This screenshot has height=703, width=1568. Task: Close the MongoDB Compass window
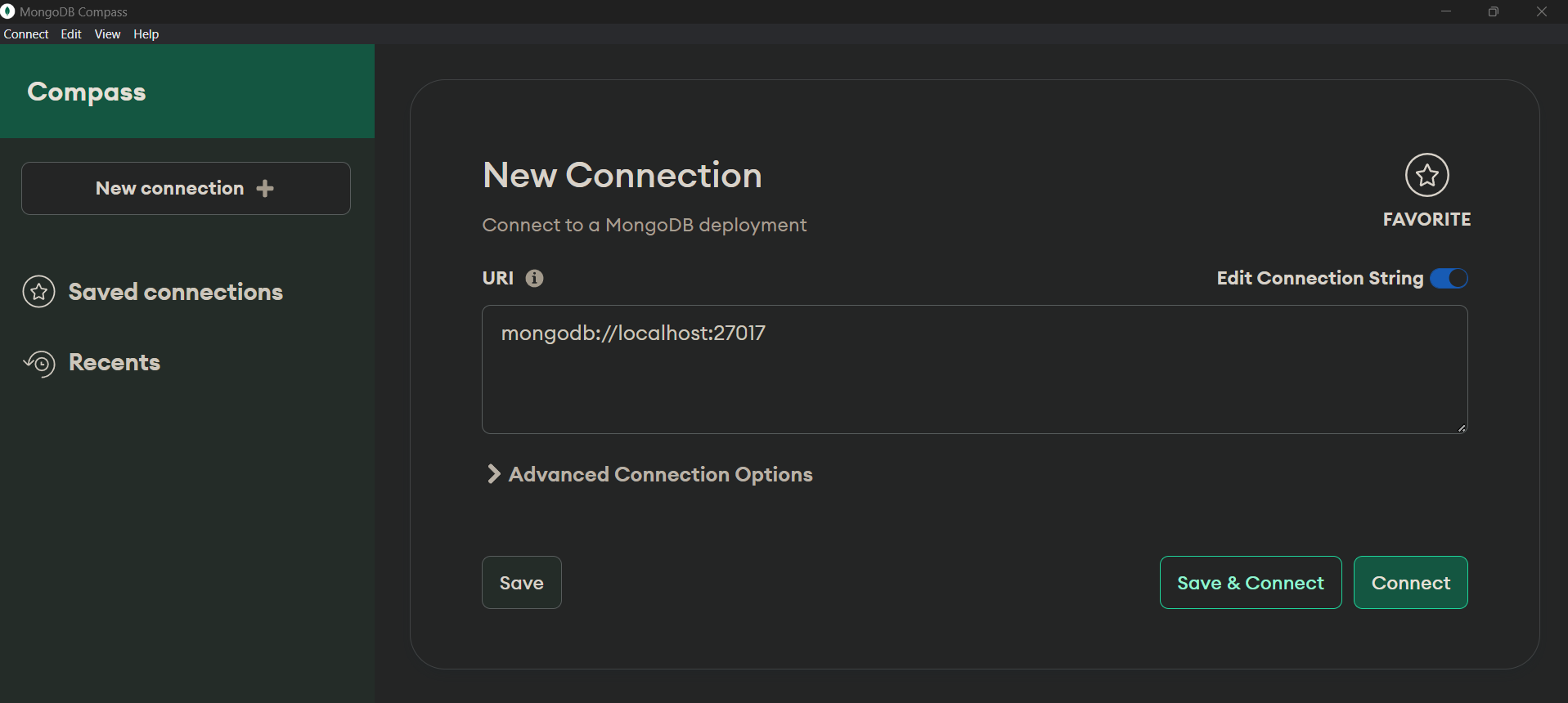click(x=1542, y=11)
